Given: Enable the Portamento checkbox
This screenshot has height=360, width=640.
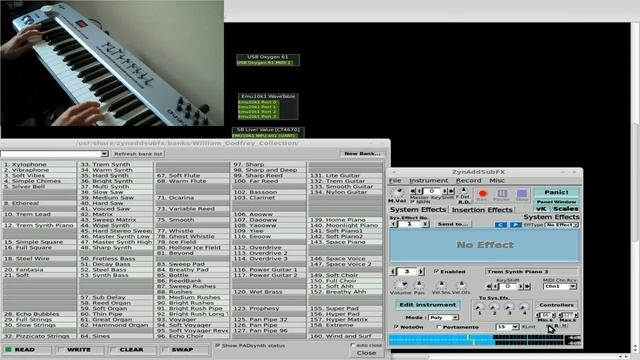Looking at the screenshot, I should pyautogui.click(x=439, y=327).
